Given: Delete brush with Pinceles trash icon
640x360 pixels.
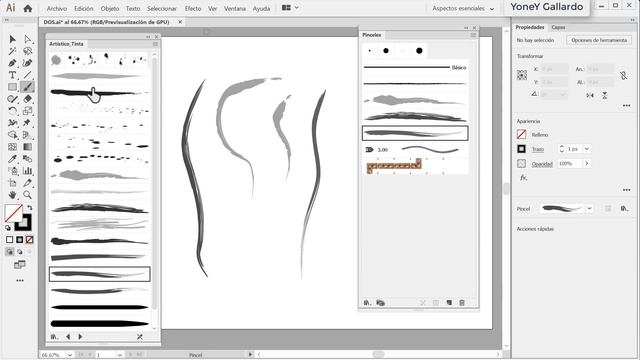Looking at the screenshot, I should pos(462,302).
